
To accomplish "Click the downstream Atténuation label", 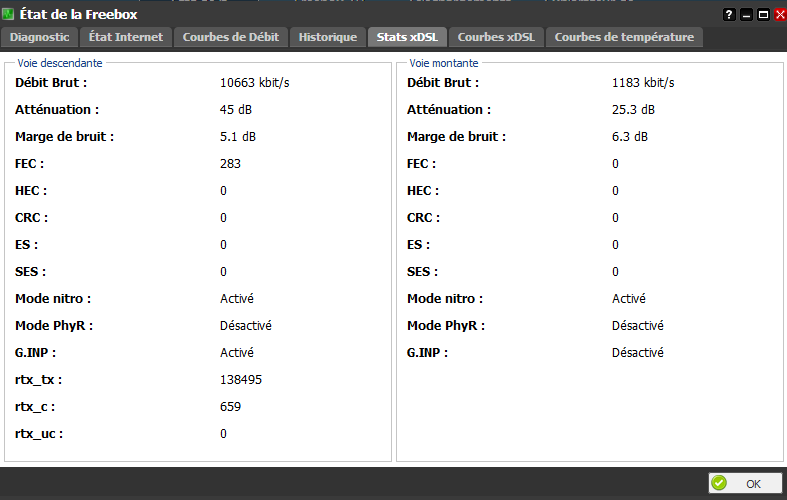I will pyautogui.click(x=57, y=110).
